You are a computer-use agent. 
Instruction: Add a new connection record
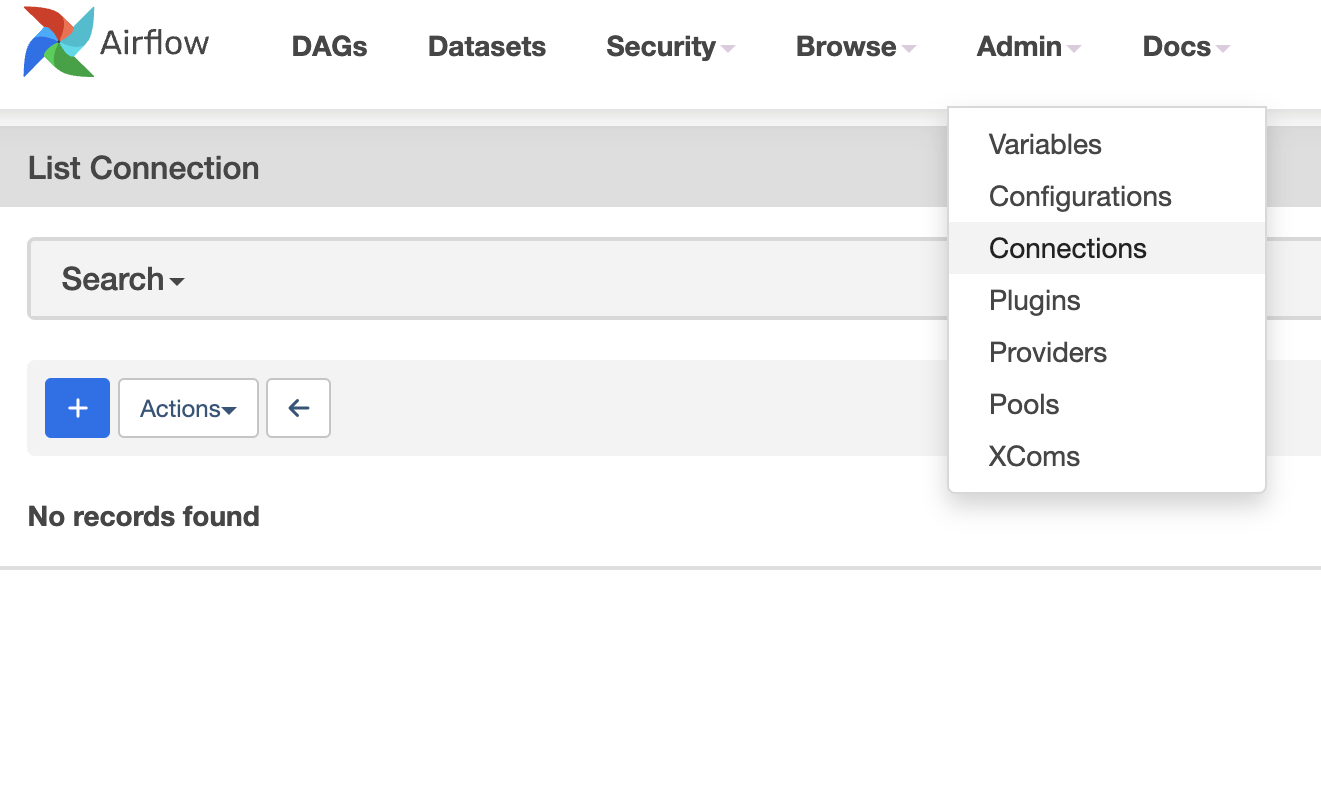tap(77, 408)
